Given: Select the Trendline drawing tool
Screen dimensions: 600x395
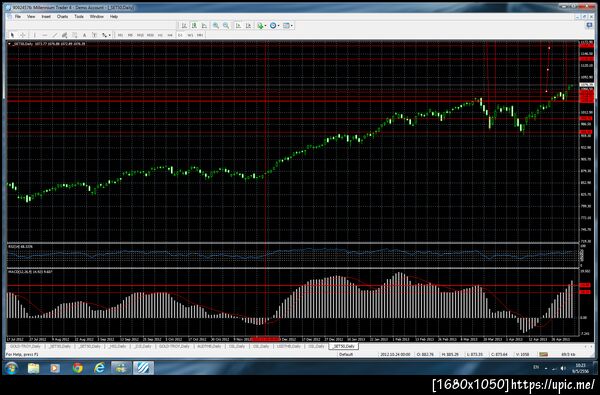Looking at the screenshot, I should [55, 35].
